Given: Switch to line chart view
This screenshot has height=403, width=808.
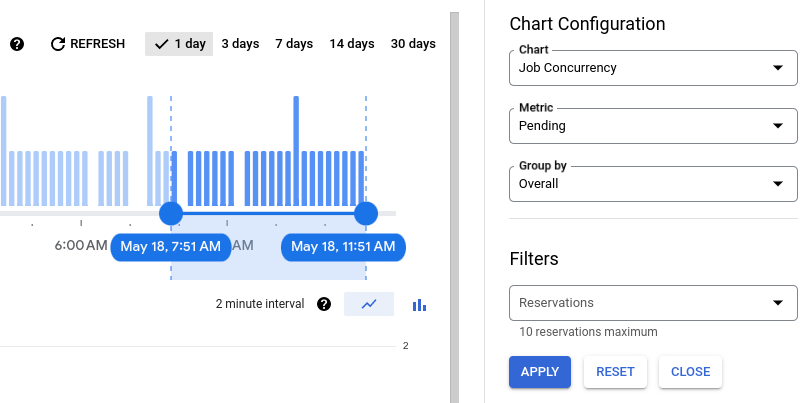Looking at the screenshot, I should pyautogui.click(x=369, y=304).
